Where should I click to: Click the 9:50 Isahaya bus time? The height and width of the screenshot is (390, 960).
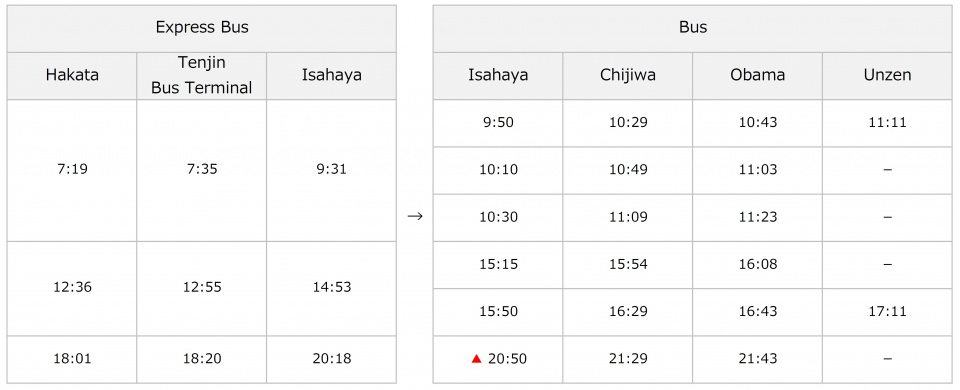pos(498,122)
